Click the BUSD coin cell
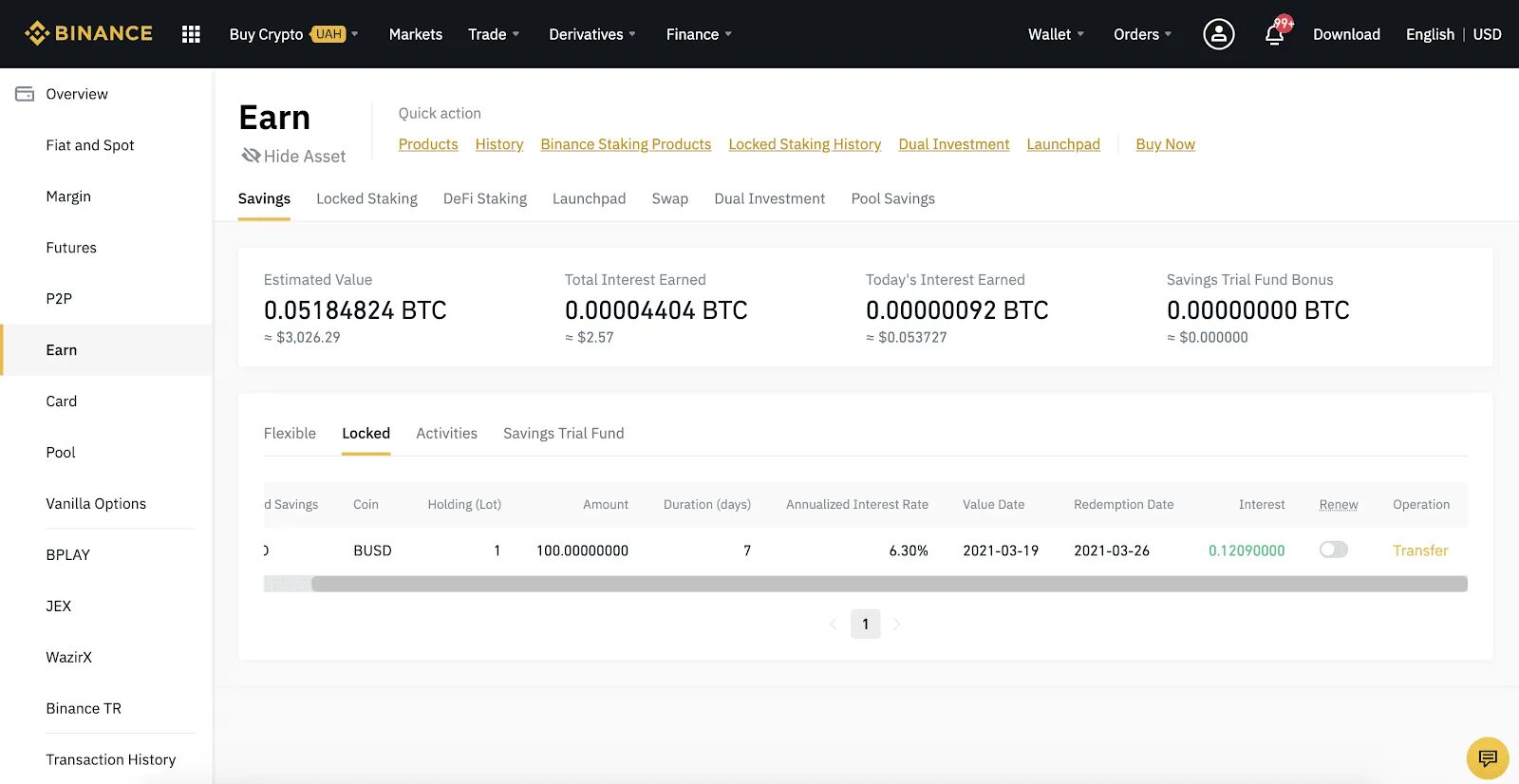This screenshot has width=1519, height=784. [372, 551]
